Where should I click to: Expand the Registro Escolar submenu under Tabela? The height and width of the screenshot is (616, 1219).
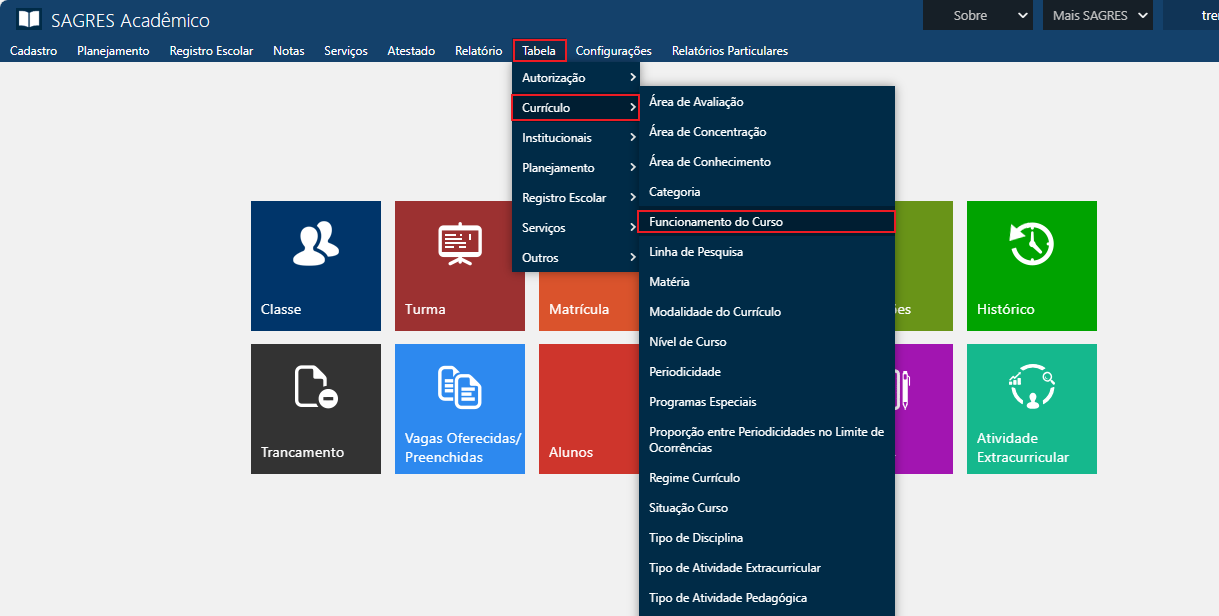click(x=575, y=198)
